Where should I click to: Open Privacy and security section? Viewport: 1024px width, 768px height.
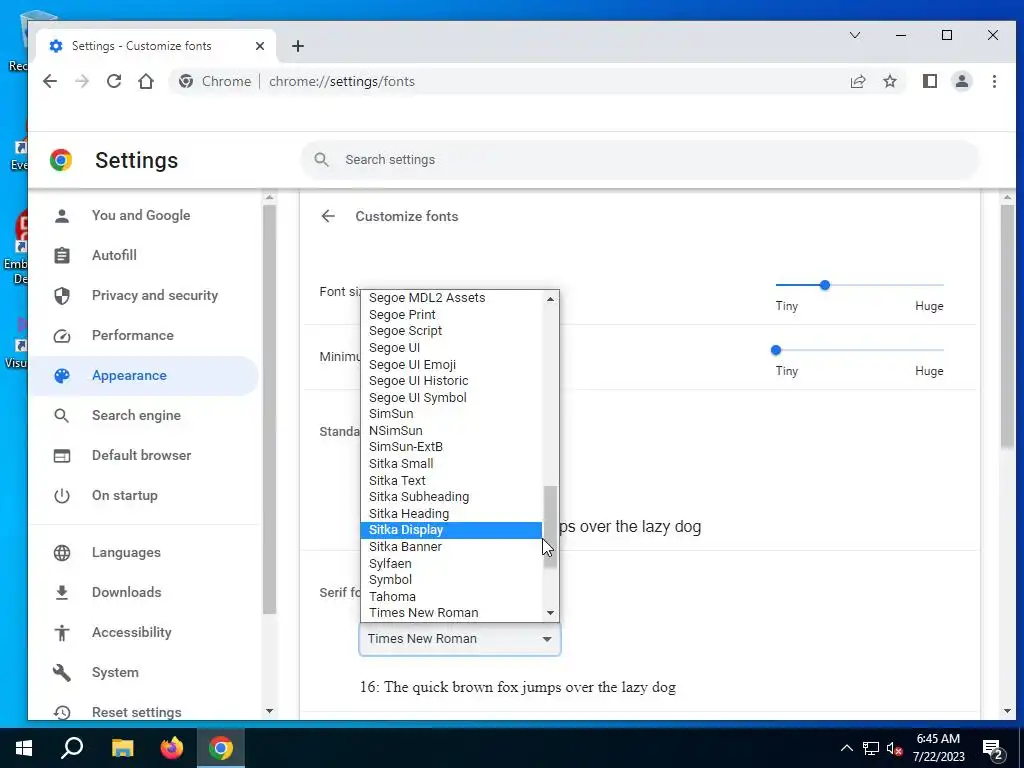[155, 295]
